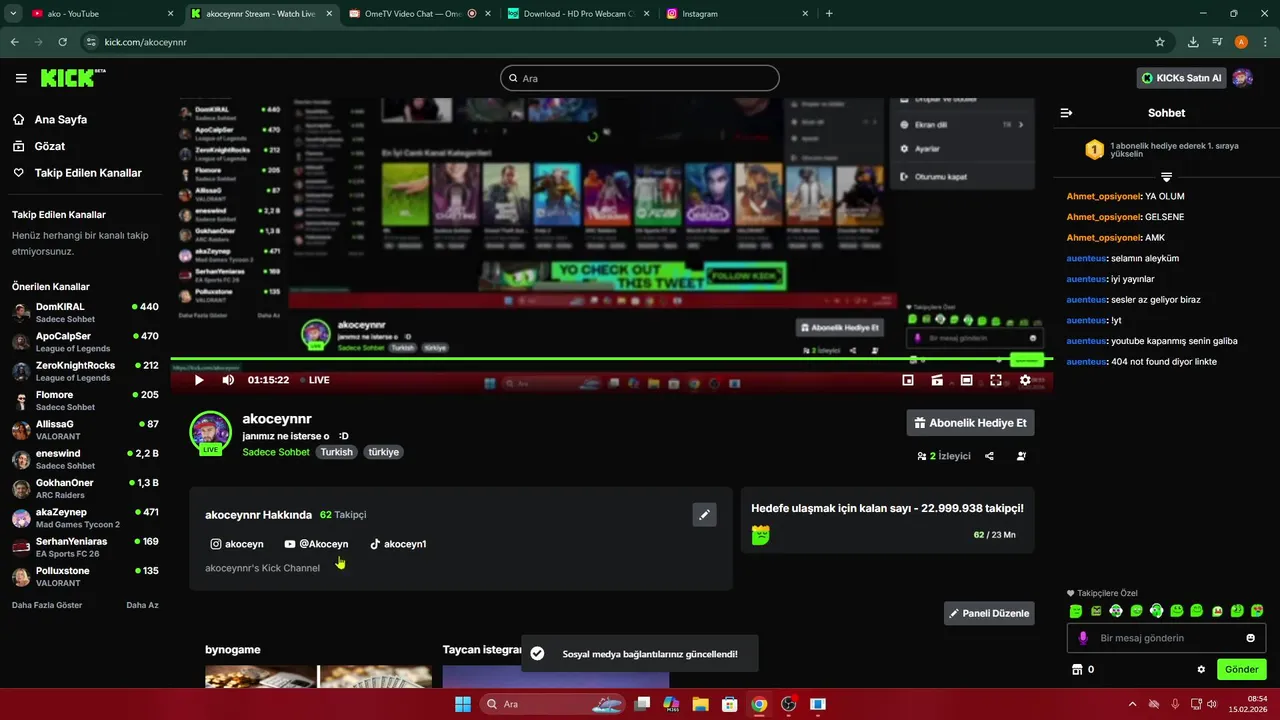
Task: Open AllissaG recommended channel
Action: (x=85, y=430)
